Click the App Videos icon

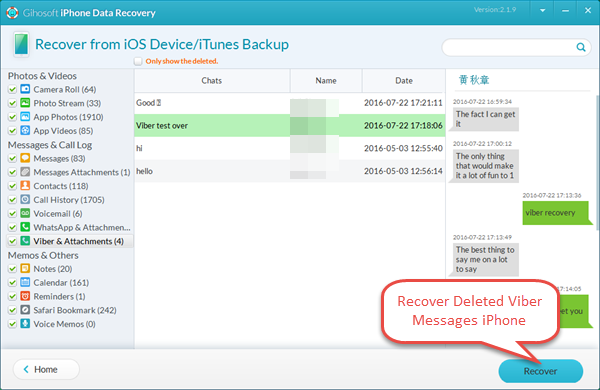pyautogui.click(x=25, y=130)
